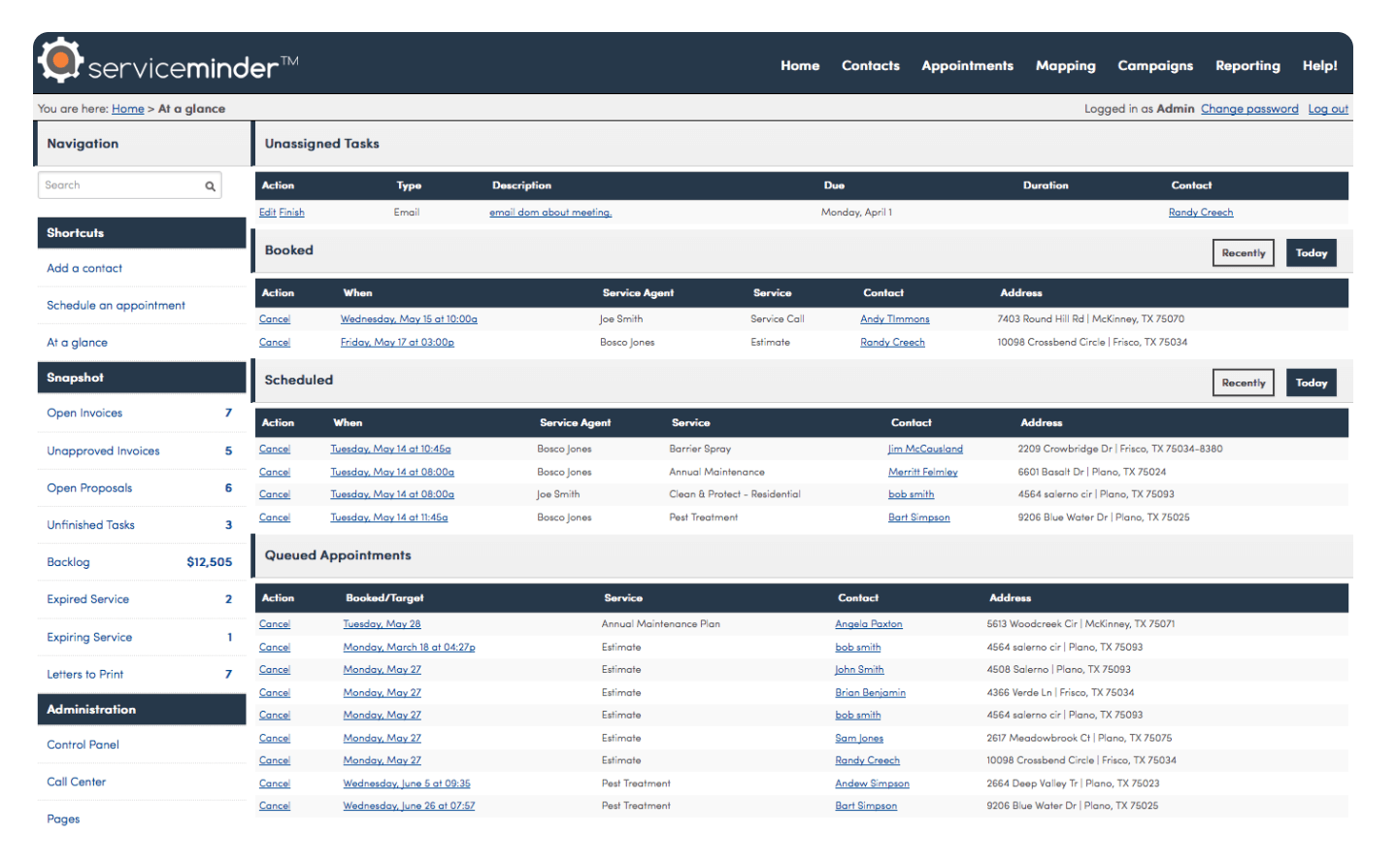Click Booked/Target column header
This screenshot has width=1396, height=868.
[384, 599]
